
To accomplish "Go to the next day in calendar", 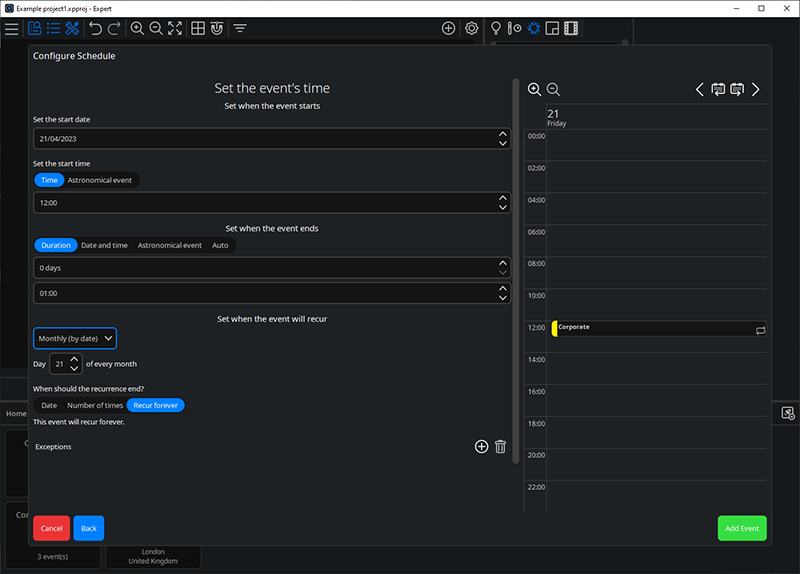I will [756, 90].
